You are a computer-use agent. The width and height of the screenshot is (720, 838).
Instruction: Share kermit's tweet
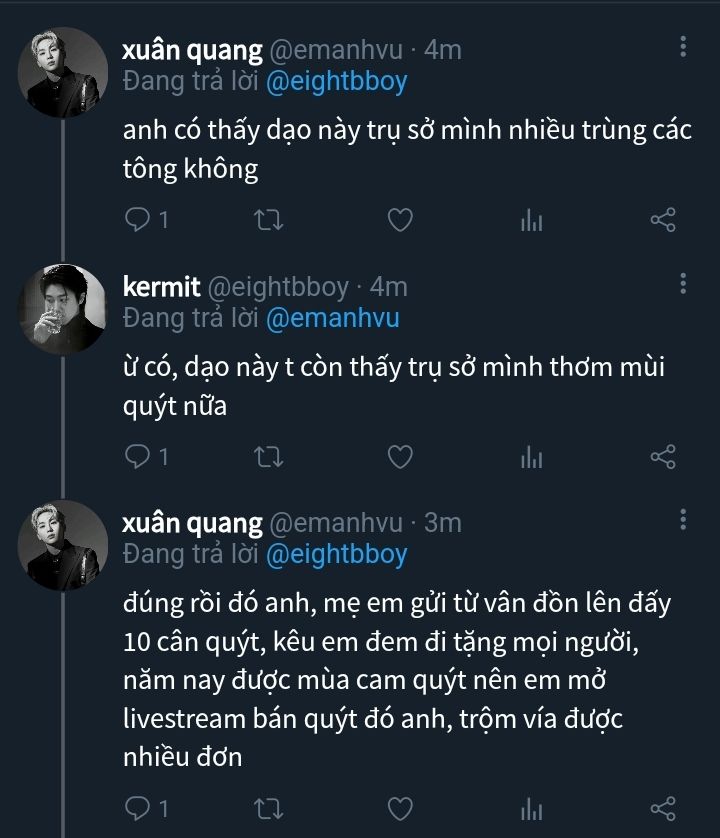click(x=663, y=457)
